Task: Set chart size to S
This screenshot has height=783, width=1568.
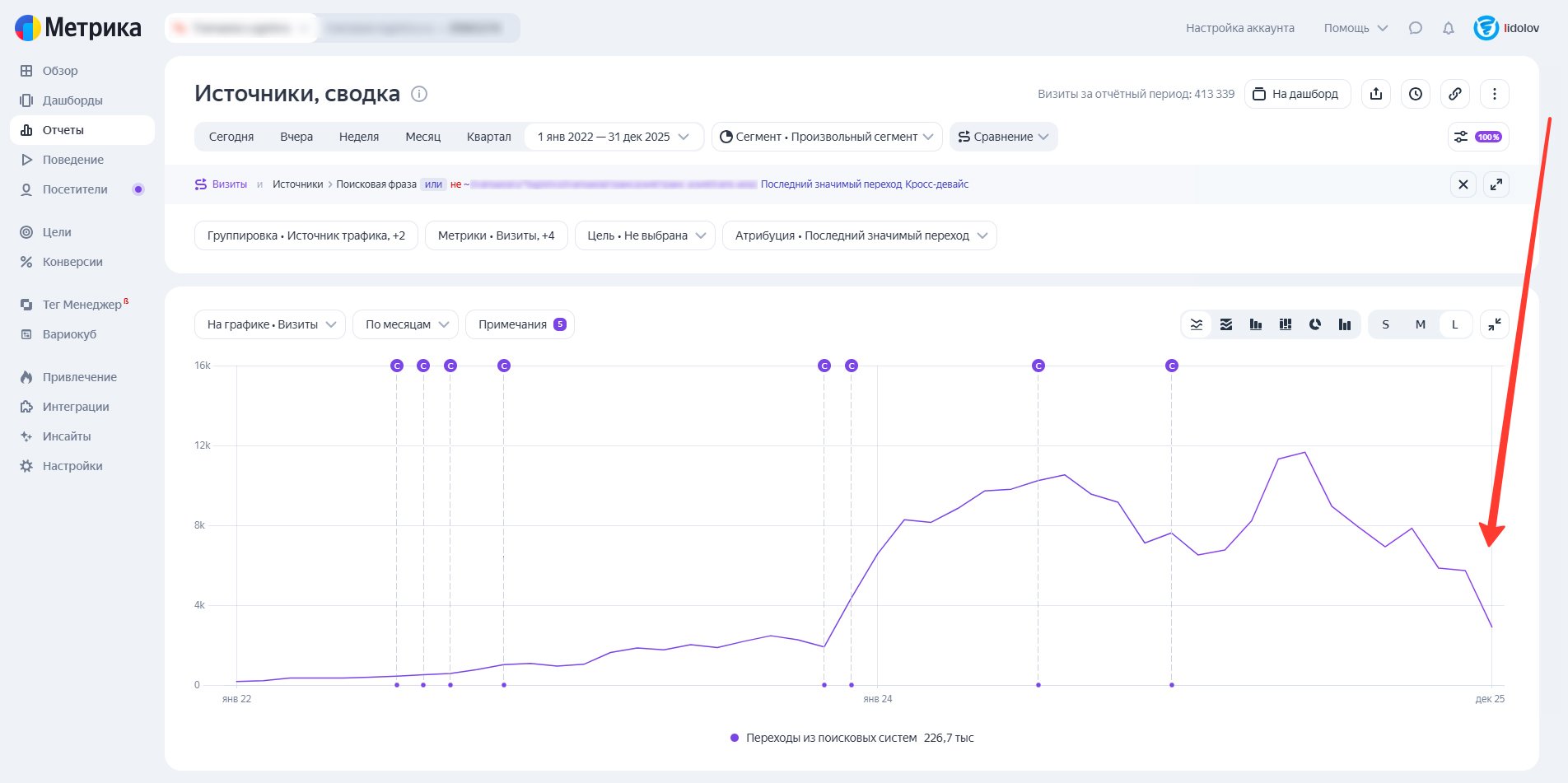Action: click(1386, 324)
